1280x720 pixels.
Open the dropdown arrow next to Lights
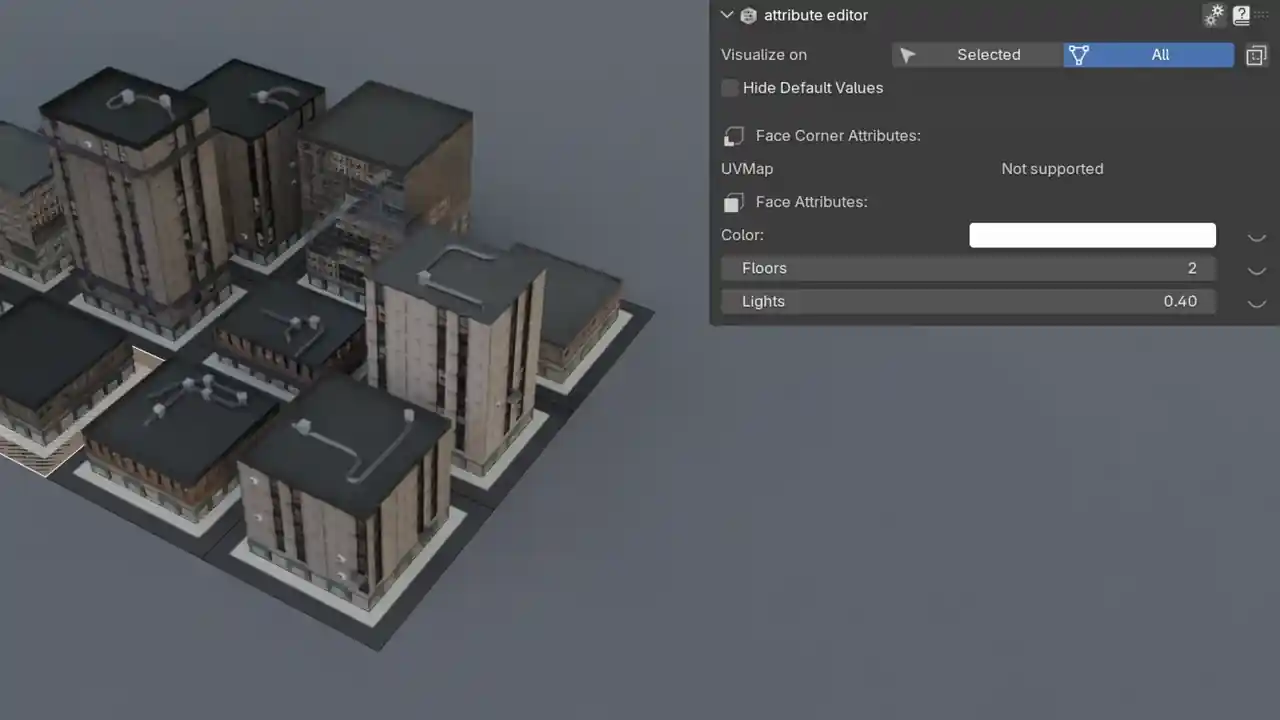click(x=1257, y=302)
